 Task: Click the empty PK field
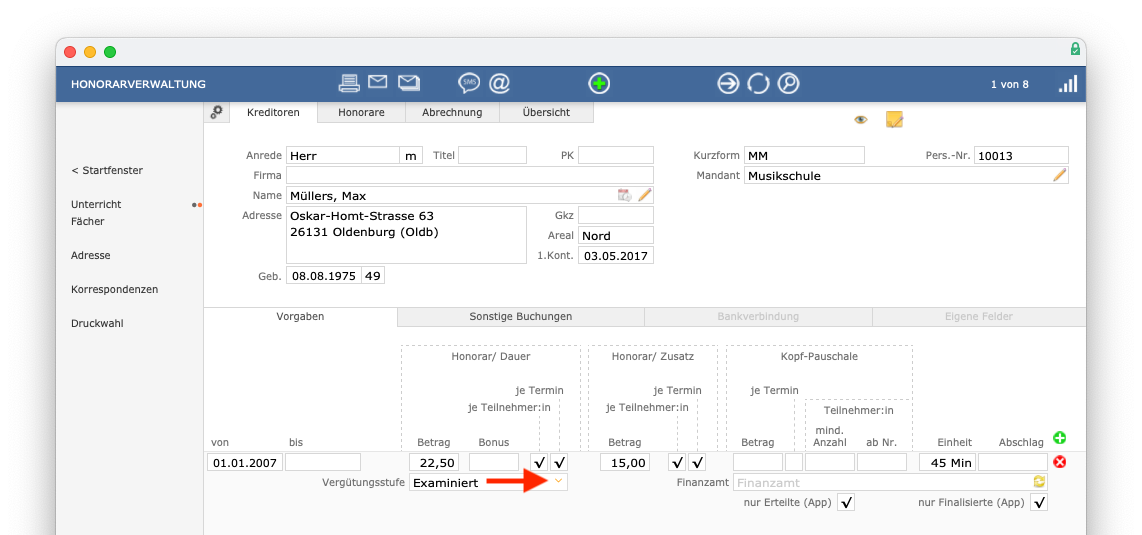616,155
